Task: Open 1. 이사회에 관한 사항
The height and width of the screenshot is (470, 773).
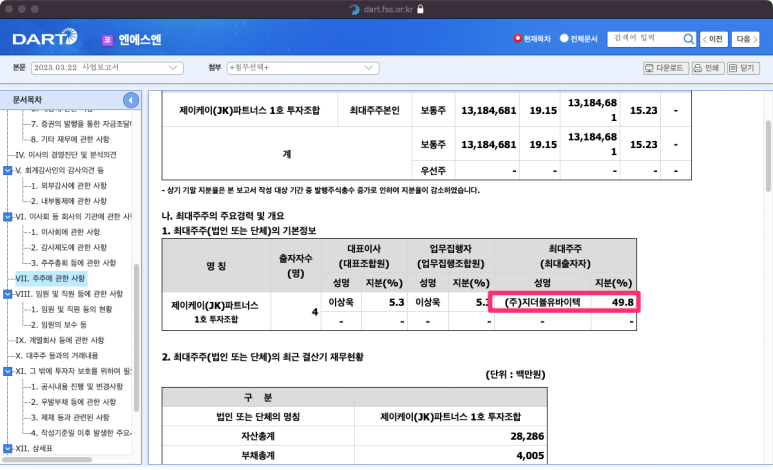Action: (65, 232)
